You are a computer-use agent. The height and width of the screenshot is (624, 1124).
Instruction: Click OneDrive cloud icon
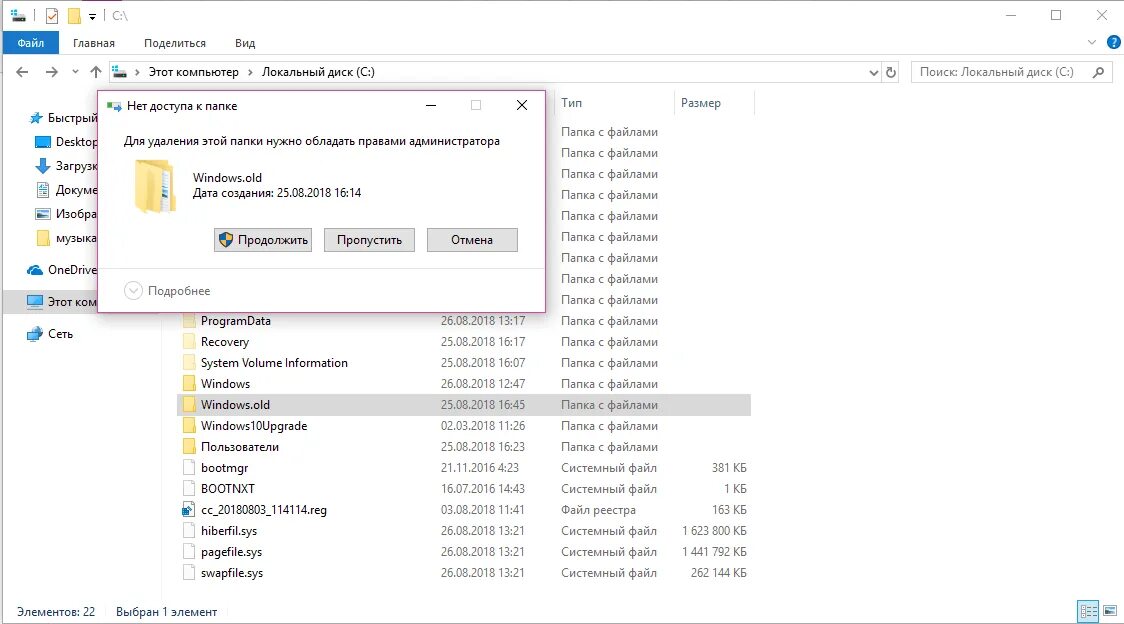pos(34,270)
